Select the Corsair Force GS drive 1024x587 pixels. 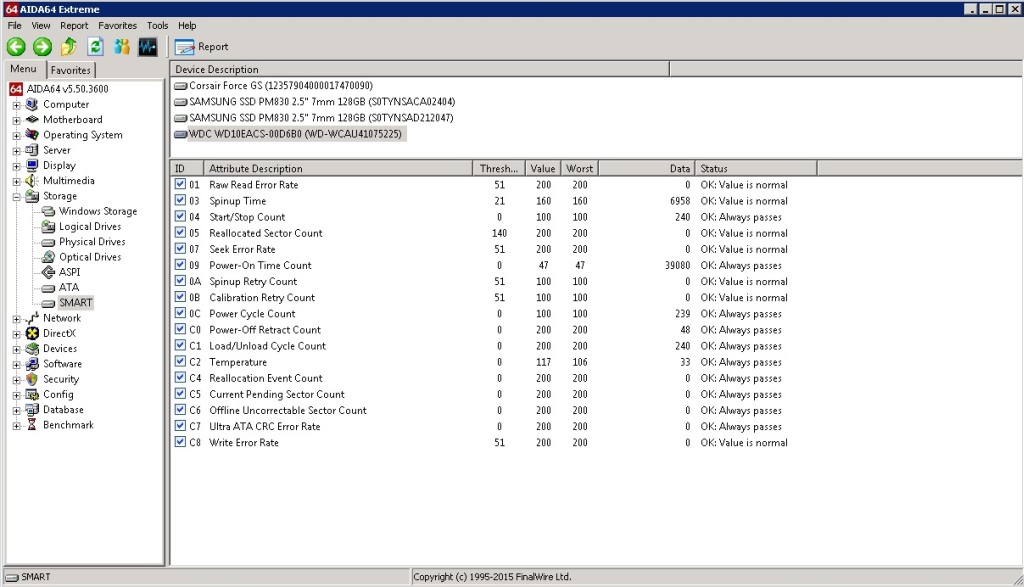280,86
